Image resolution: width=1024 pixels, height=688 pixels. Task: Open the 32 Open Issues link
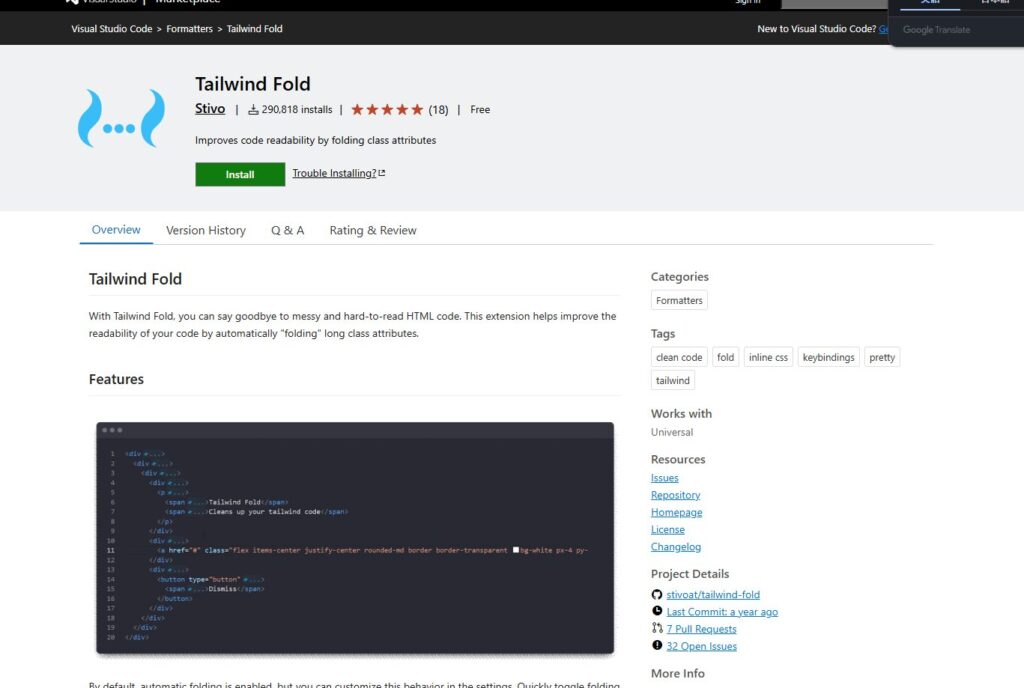click(701, 646)
